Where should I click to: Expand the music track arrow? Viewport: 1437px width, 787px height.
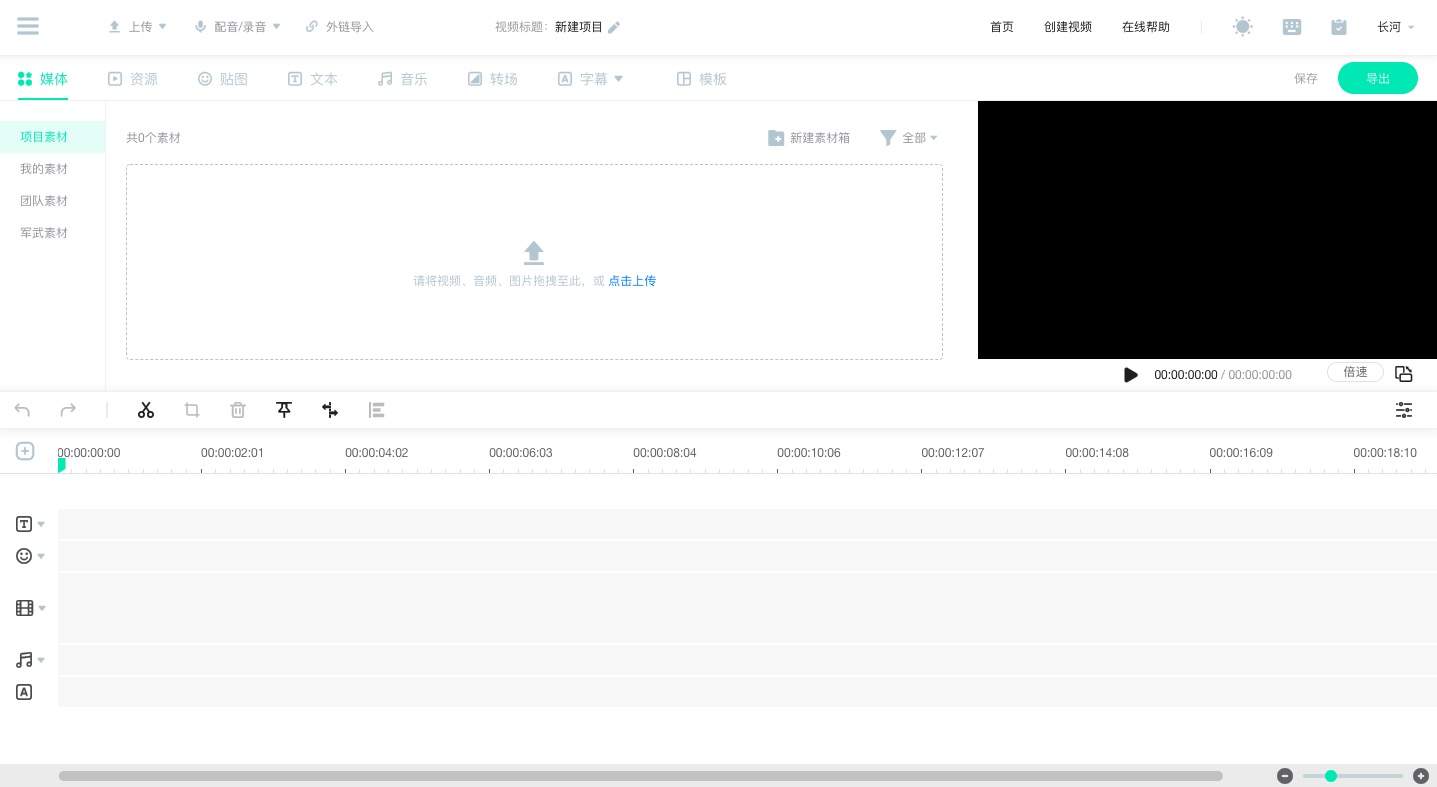pyautogui.click(x=41, y=660)
